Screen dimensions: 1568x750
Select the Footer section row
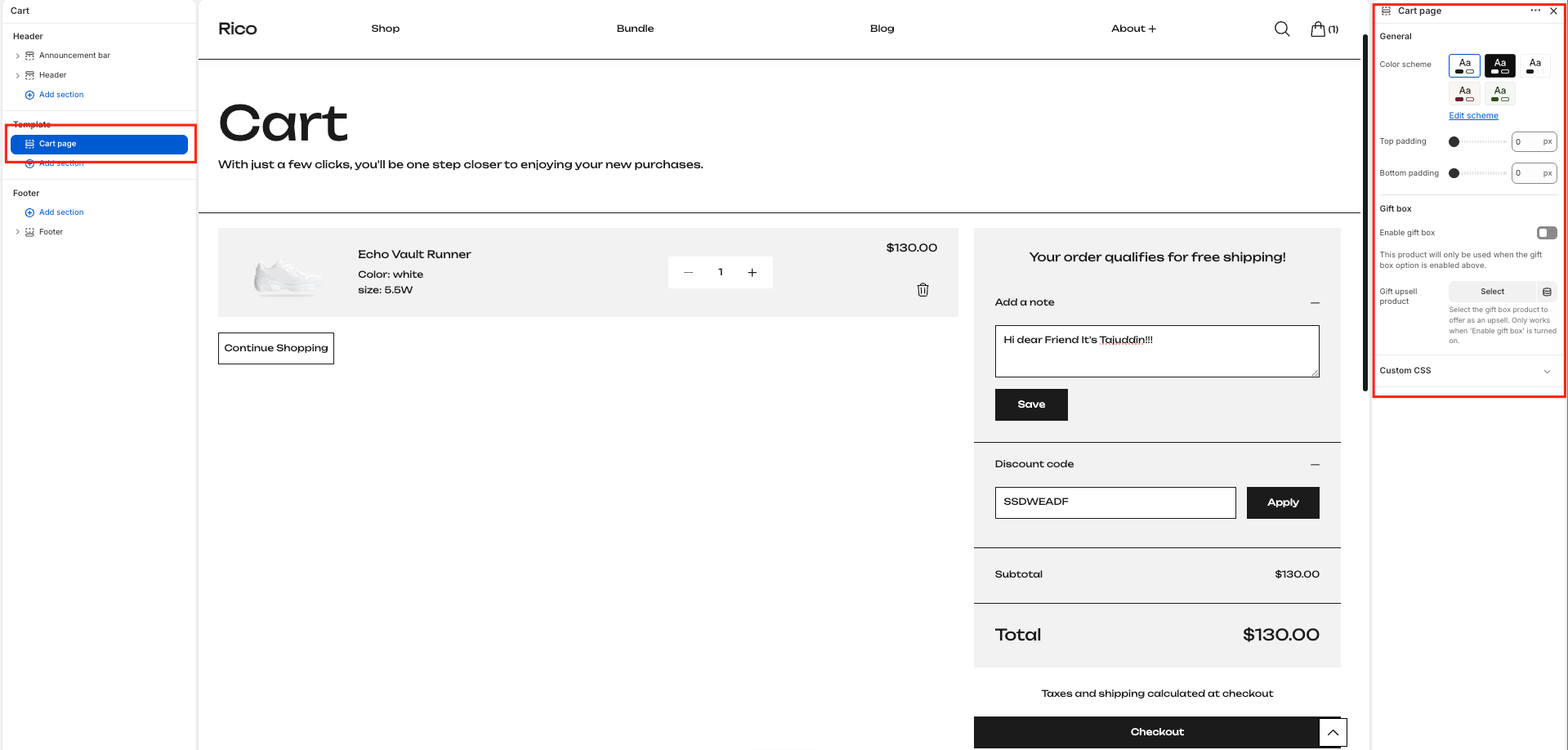coord(51,232)
